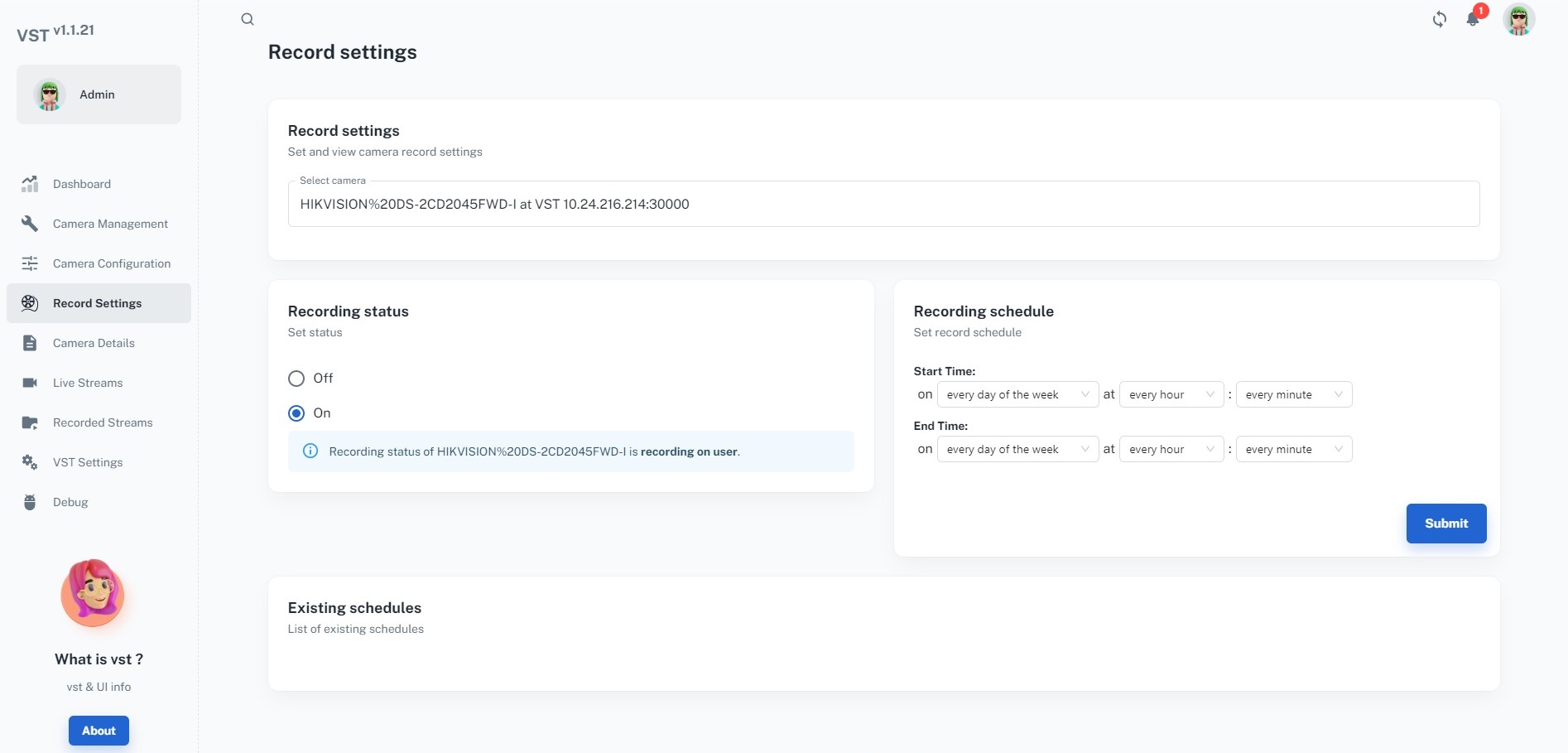Submit the recording schedule
This screenshot has width=1568, height=753.
point(1445,524)
